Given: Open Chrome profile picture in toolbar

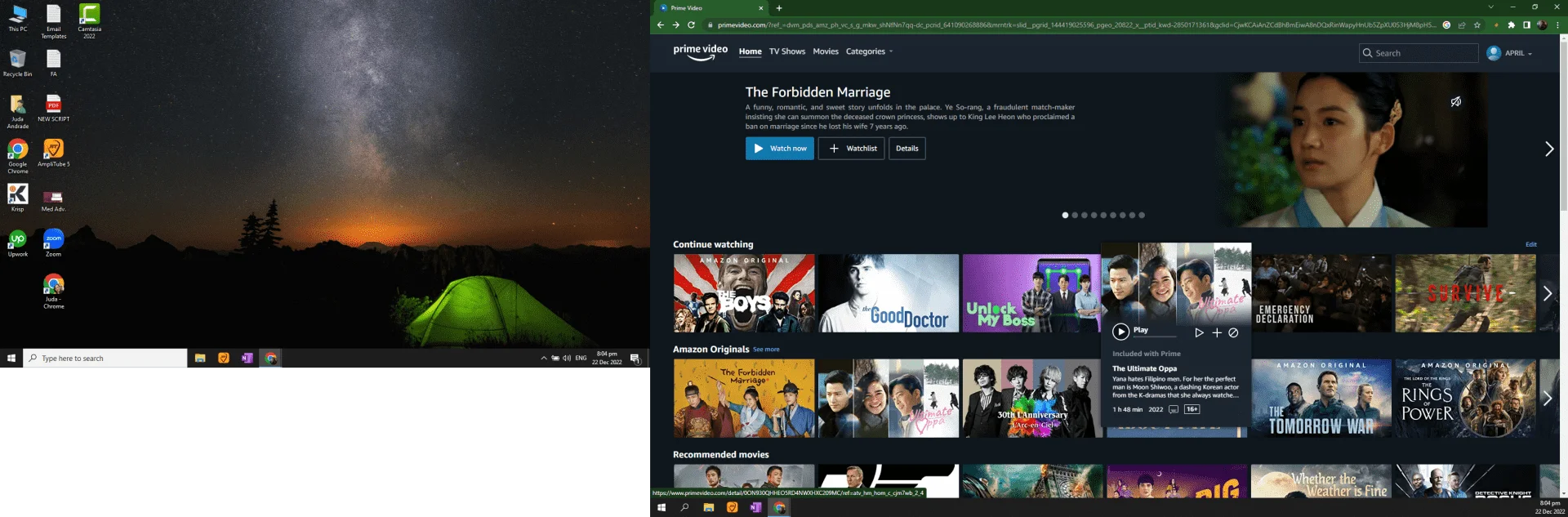Looking at the screenshot, I should [1542, 25].
